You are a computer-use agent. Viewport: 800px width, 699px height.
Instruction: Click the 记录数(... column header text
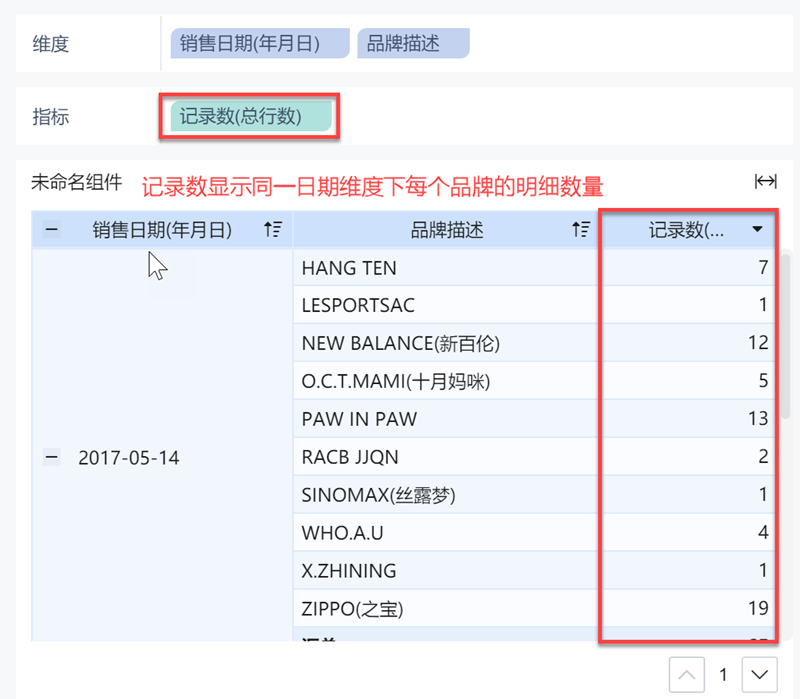(x=686, y=230)
